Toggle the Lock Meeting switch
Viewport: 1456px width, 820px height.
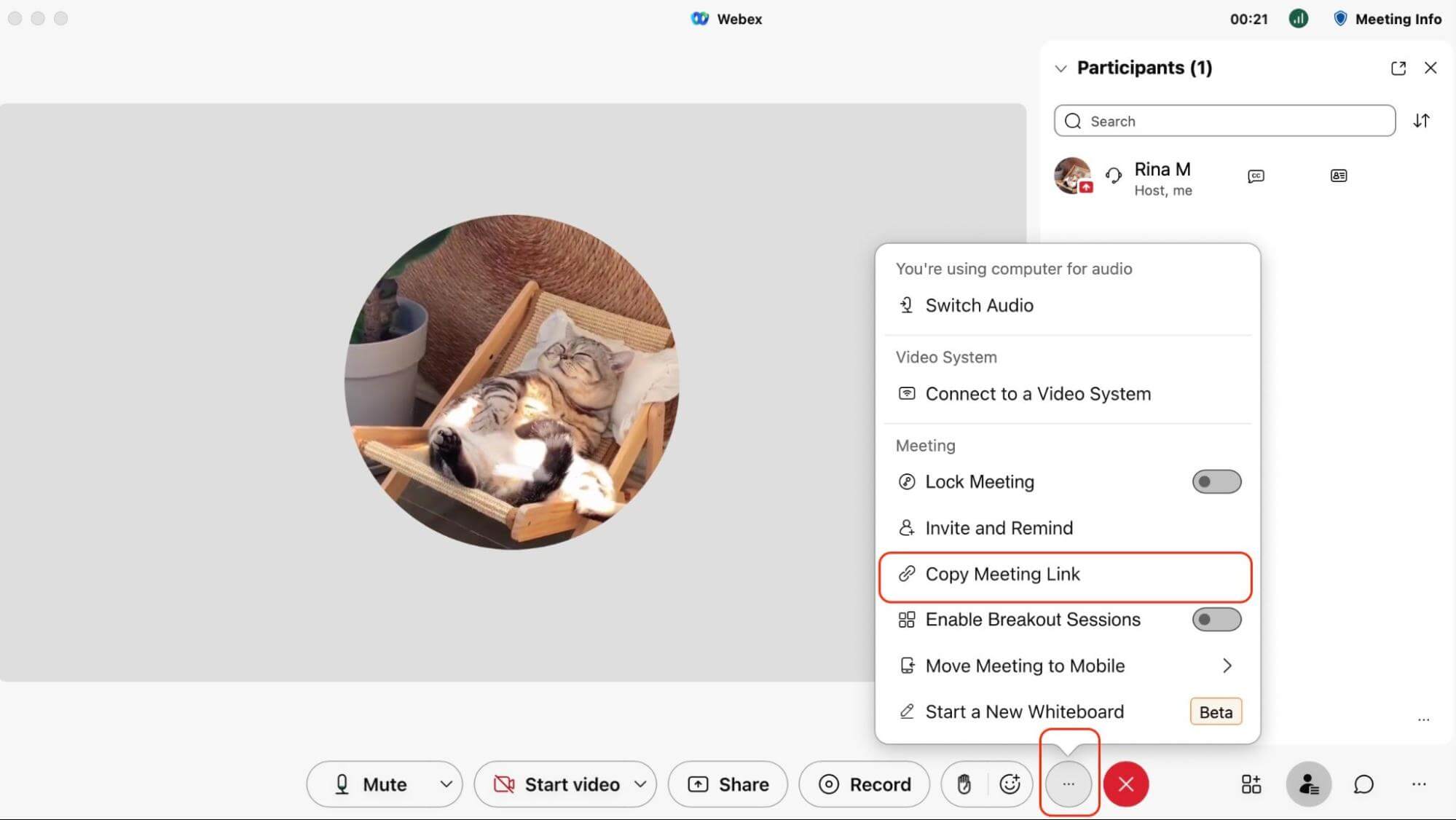(1216, 481)
